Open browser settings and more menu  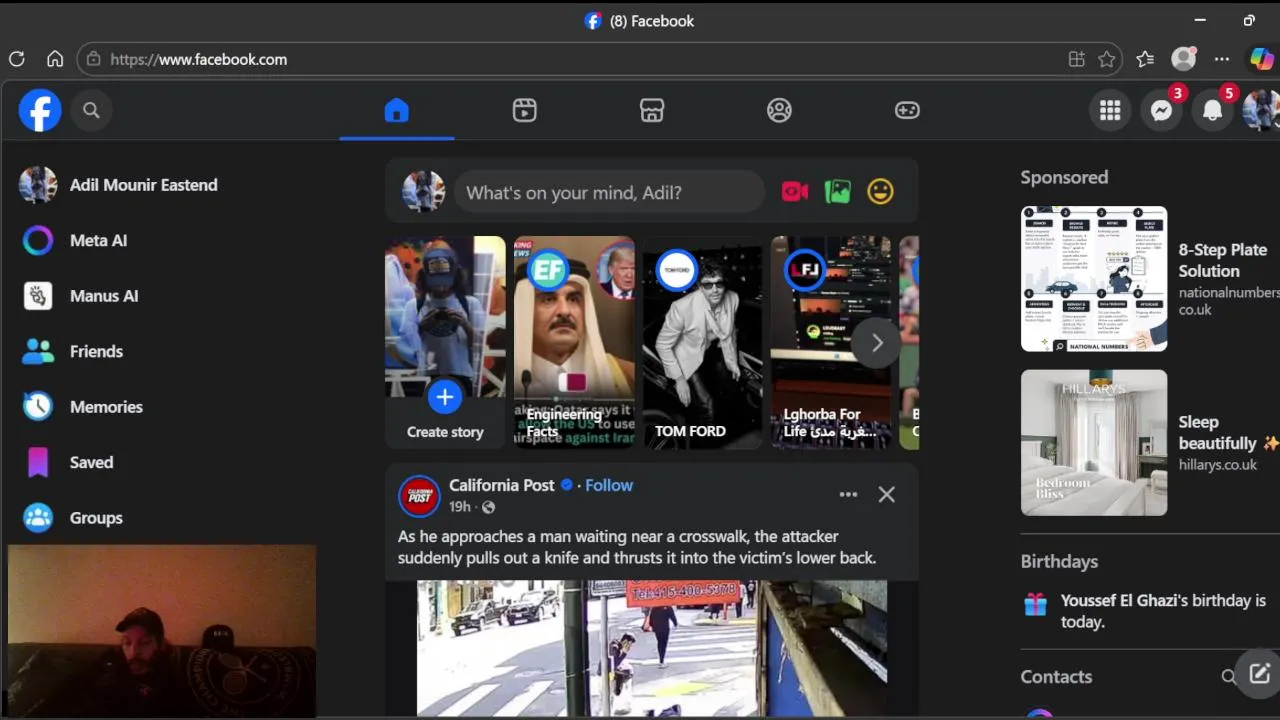click(1222, 59)
